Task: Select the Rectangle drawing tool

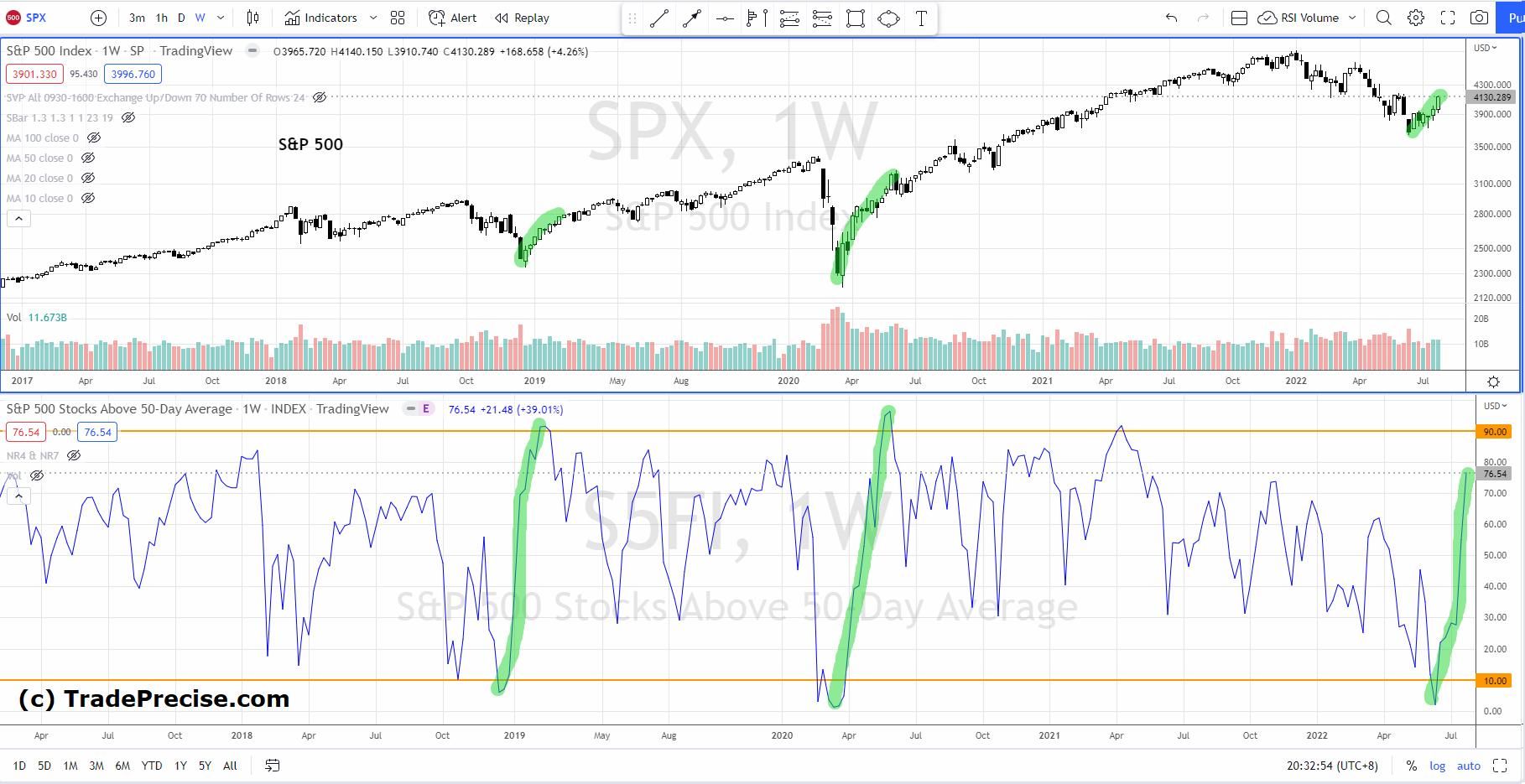Action: click(x=856, y=18)
